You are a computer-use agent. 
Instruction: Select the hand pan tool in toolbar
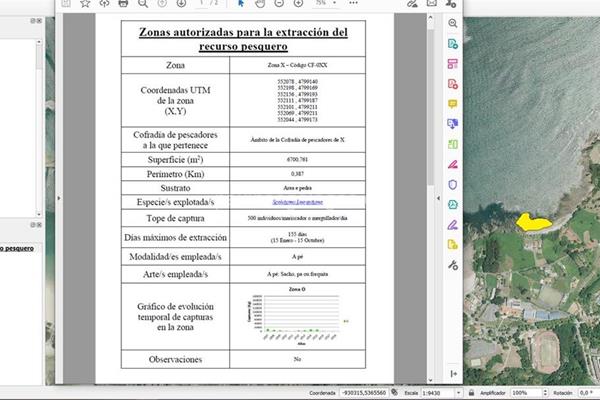coord(260,3)
